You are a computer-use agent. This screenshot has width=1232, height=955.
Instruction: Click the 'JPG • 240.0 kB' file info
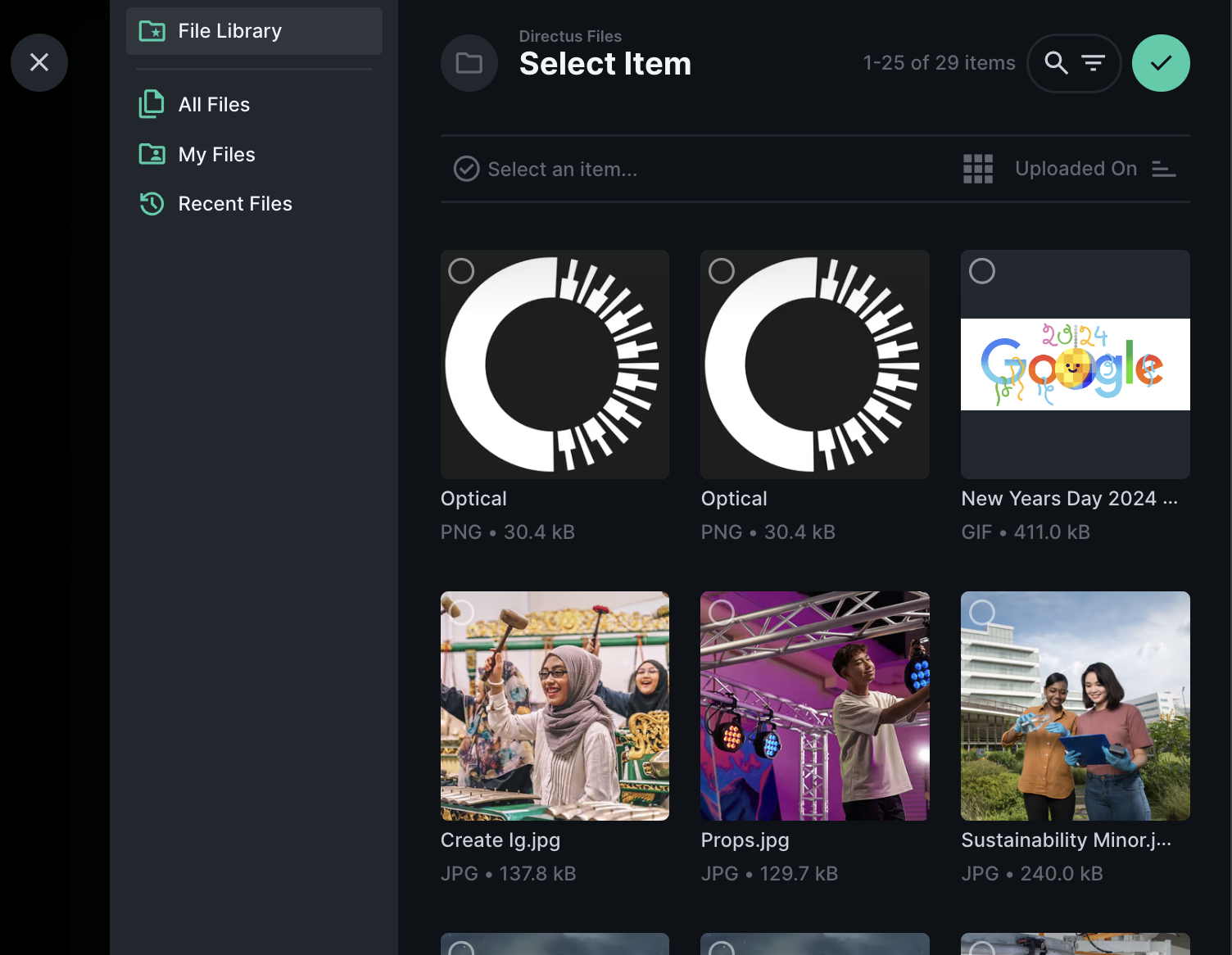tap(1032, 874)
